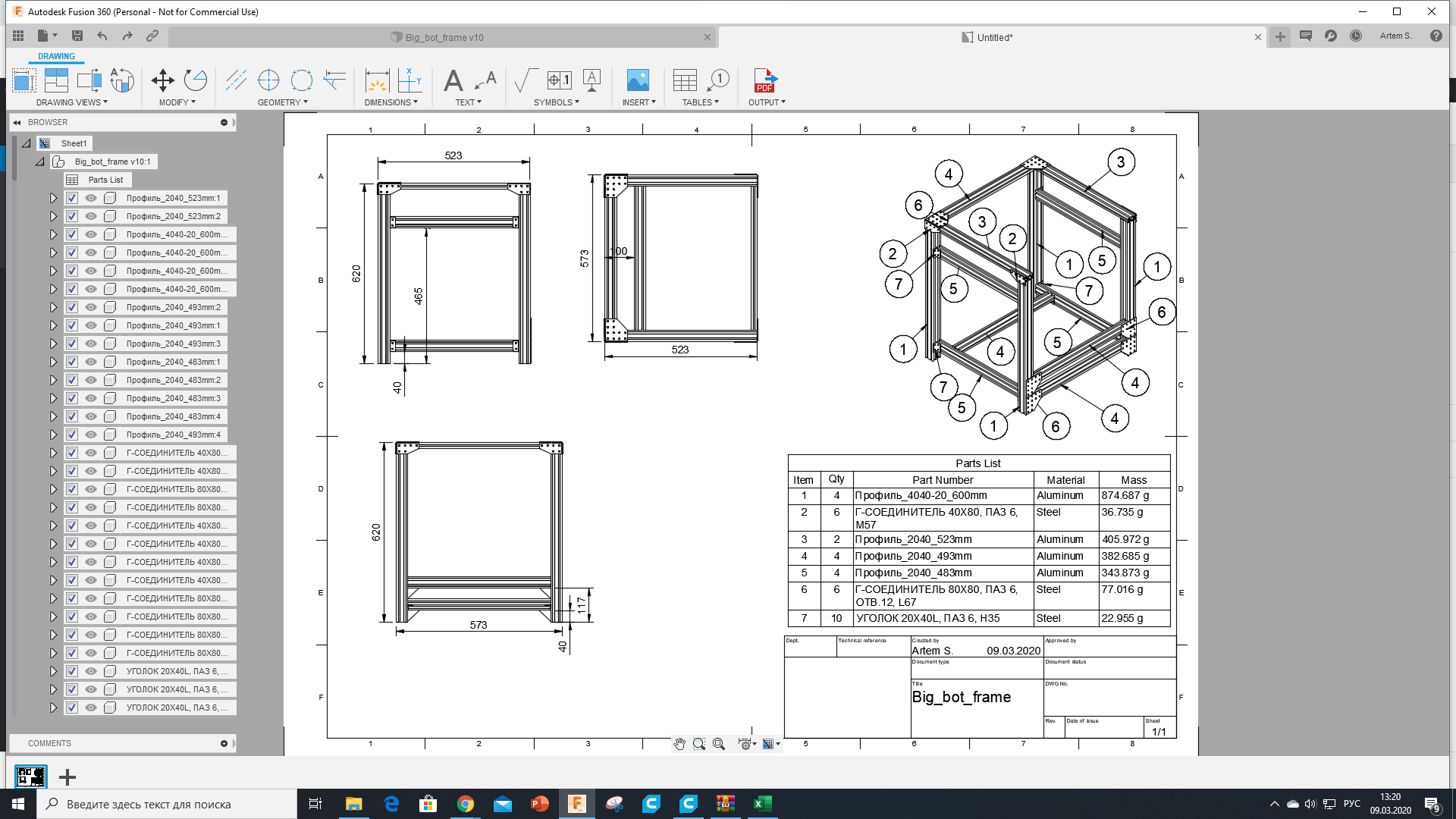Click the Center Mark geometry tool
1456x819 pixels.
(268, 80)
